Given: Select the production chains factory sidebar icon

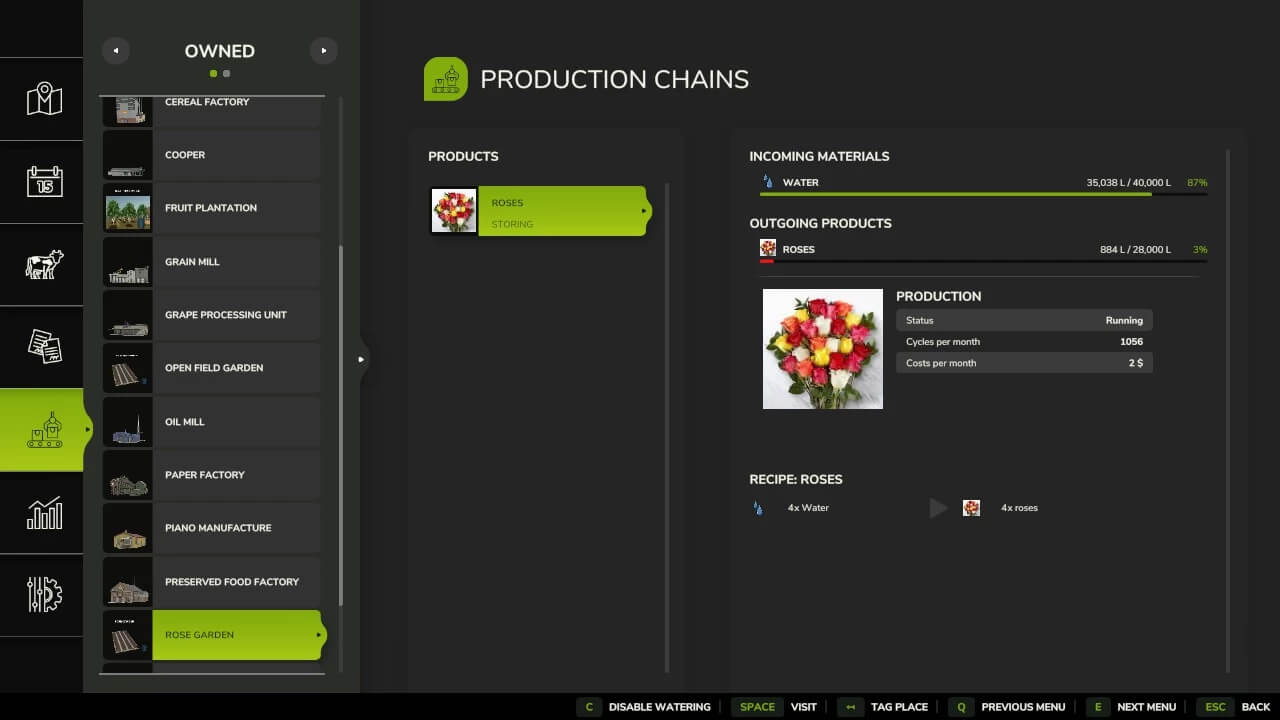Looking at the screenshot, I should (44, 430).
